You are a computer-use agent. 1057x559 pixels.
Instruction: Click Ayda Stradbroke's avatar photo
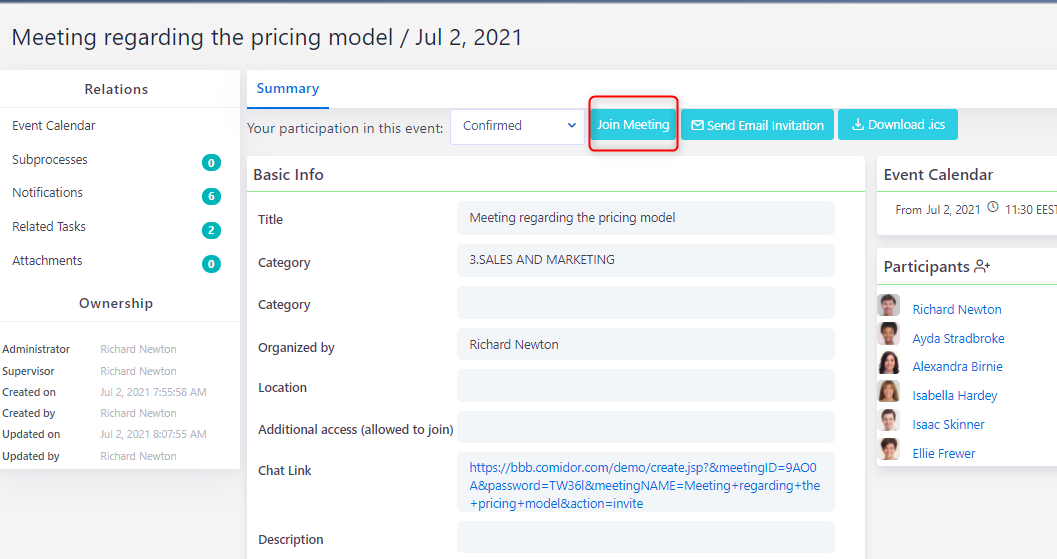click(888, 335)
